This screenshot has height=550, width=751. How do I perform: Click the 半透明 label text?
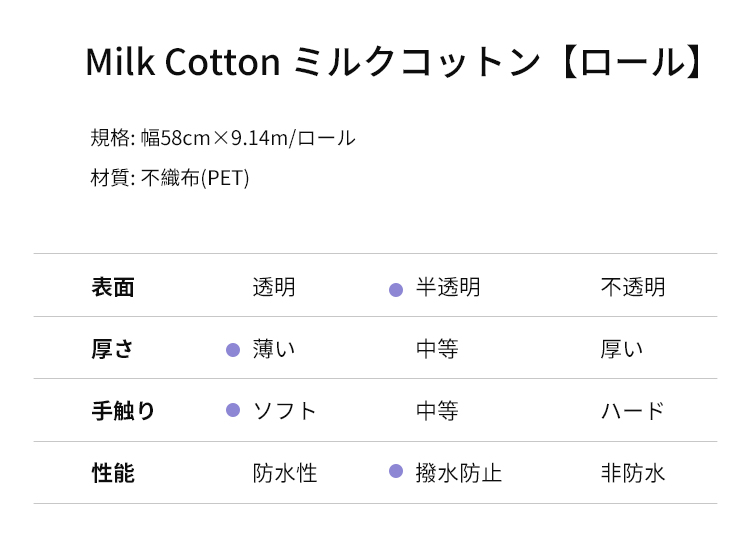[448, 287]
